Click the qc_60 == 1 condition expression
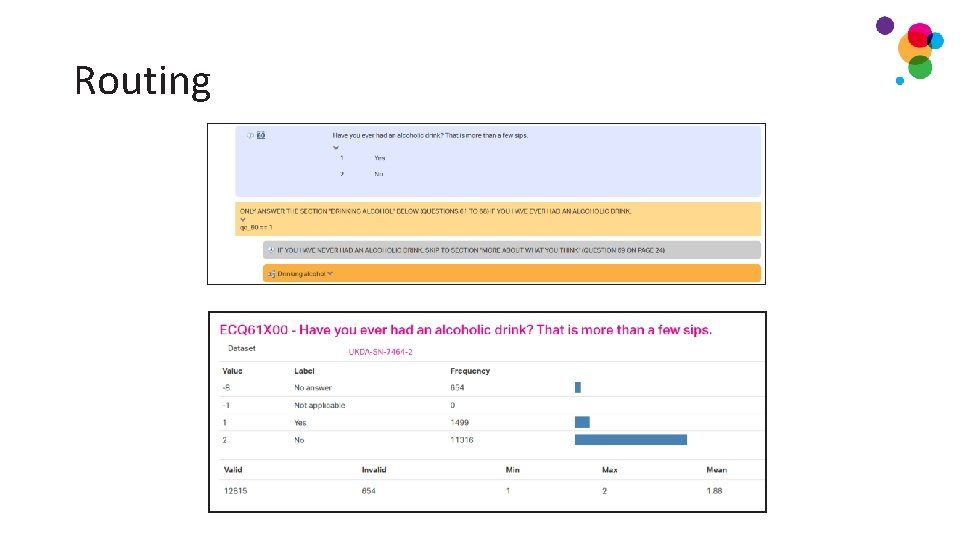960x540 pixels. tap(256, 227)
